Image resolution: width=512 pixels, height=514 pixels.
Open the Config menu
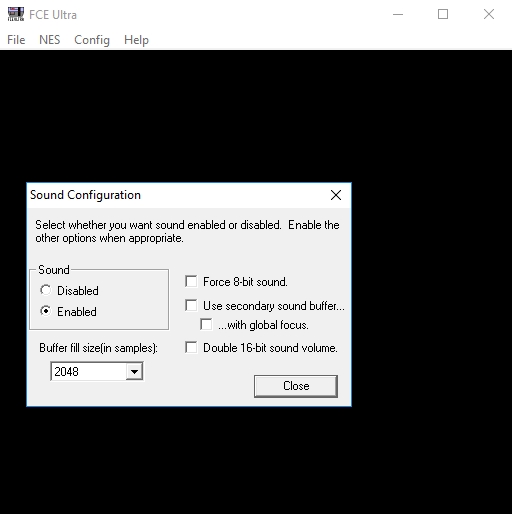(x=92, y=40)
